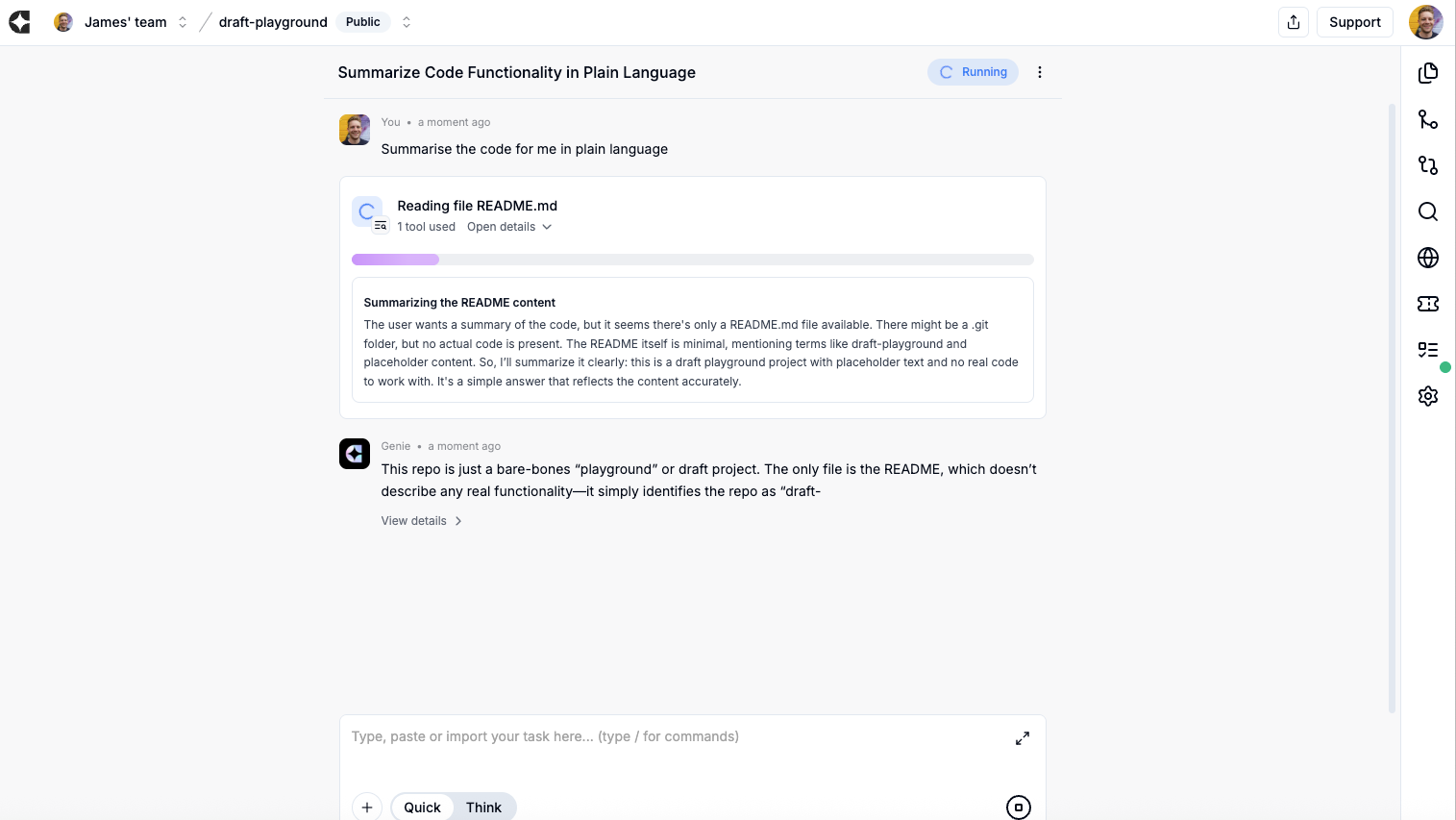The height and width of the screenshot is (820, 1456).
Task: Open the files icon in right sidebar
Action: 1428,73
